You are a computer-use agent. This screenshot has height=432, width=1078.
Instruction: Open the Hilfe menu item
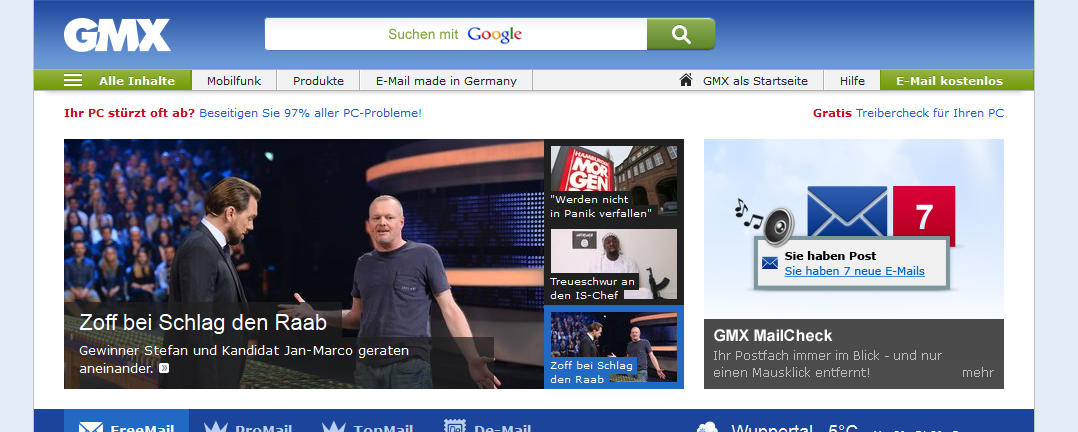point(852,80)
